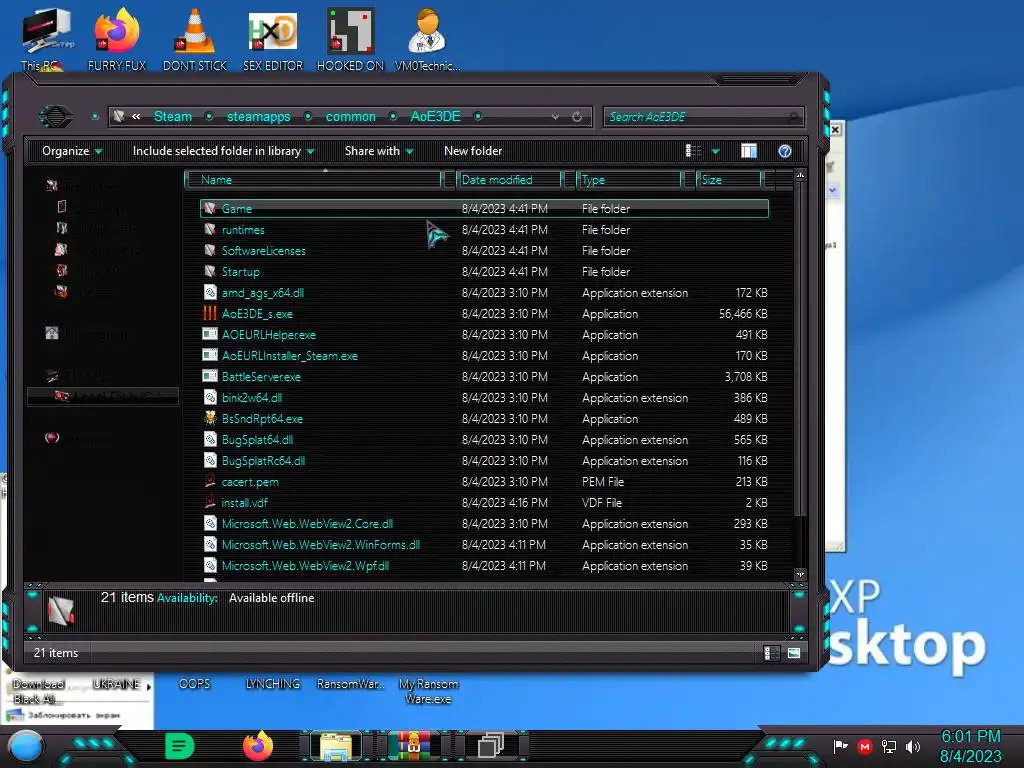Open the Organize dropdown menu
This screenshot has height=768, width=1024.
[x=72, y=151]
